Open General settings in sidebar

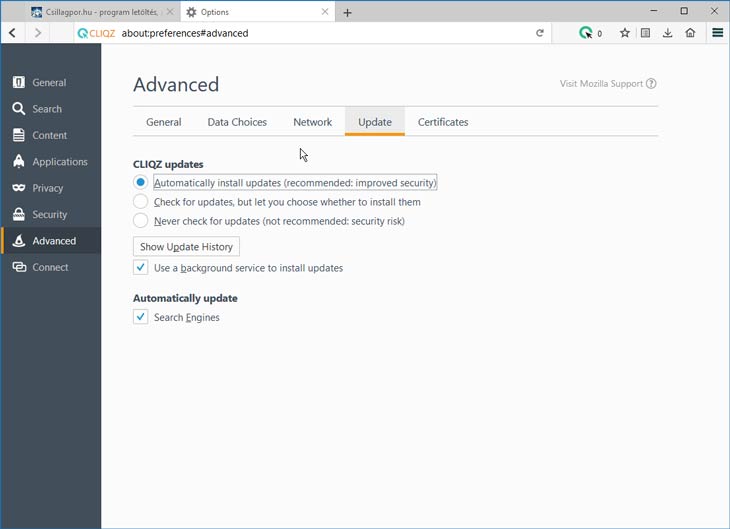(50, 82)
